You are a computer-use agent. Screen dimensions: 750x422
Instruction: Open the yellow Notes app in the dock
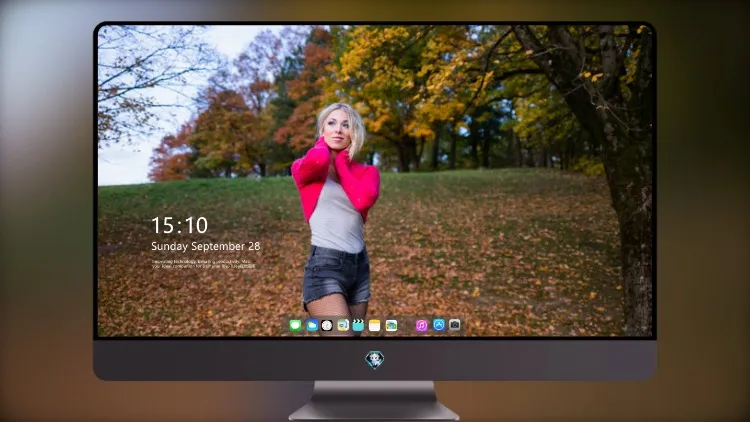point(375,326)
